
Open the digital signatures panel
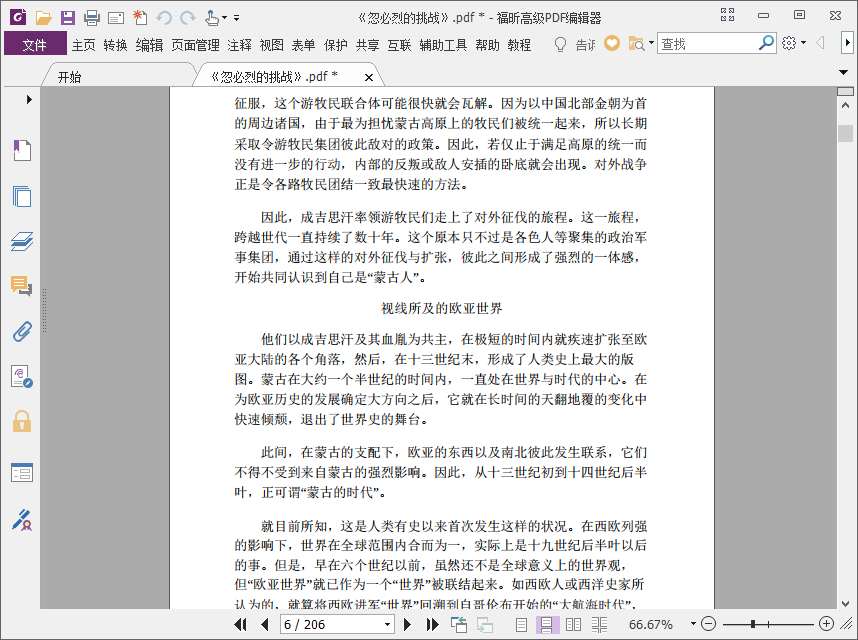point(22,376)
